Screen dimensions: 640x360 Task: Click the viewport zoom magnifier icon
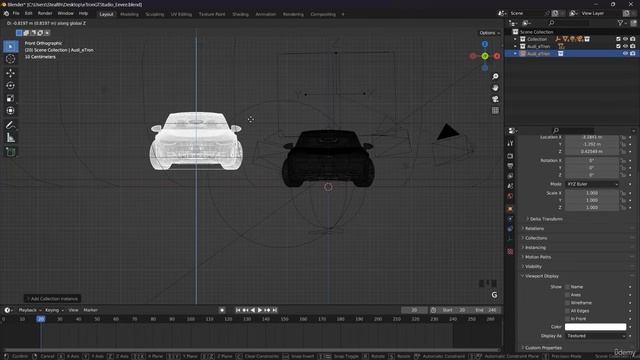coord(495,77)
